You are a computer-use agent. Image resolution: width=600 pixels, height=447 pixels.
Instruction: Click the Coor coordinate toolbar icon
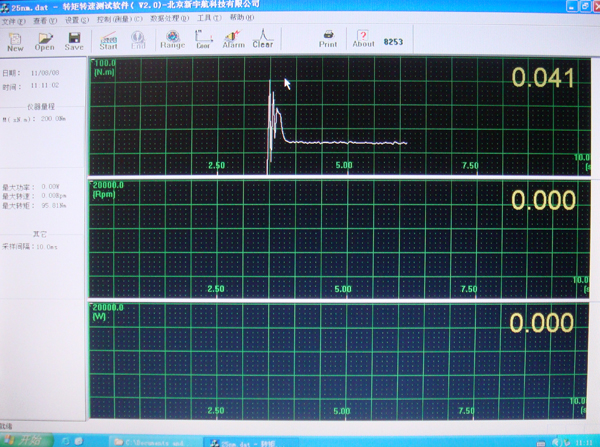203,40
